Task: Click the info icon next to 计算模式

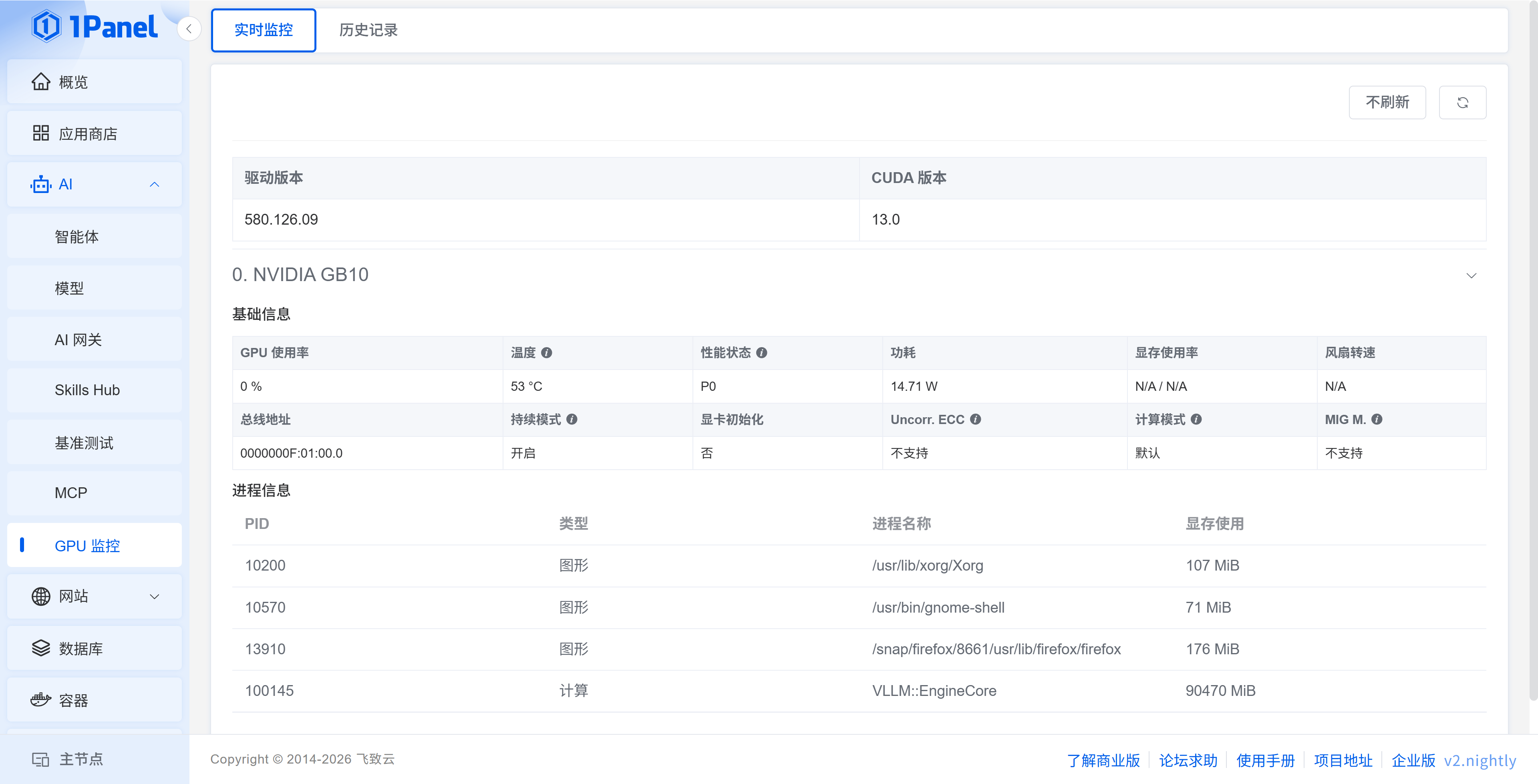Action: [x=1196, y=420]
